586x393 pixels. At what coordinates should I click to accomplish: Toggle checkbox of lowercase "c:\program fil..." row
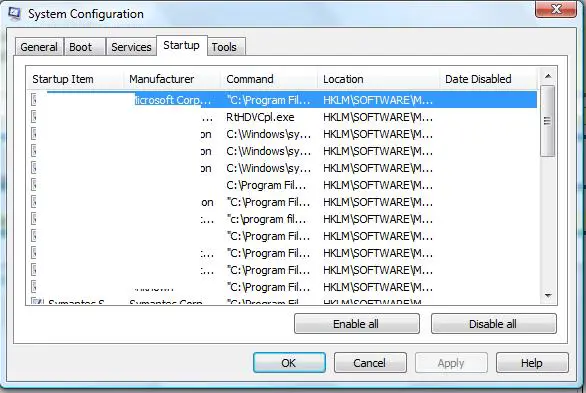34,219
